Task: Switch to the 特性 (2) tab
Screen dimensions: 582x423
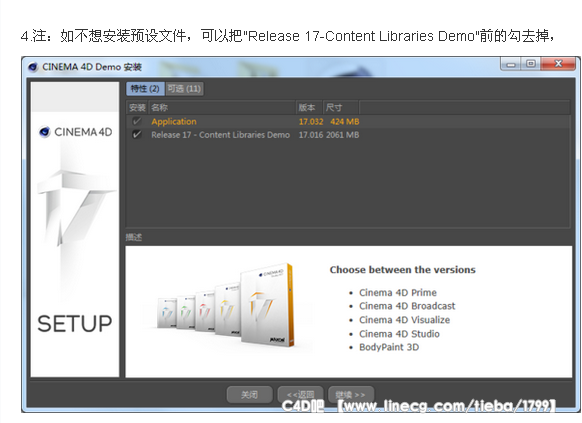Action: (x=145, y=89)
